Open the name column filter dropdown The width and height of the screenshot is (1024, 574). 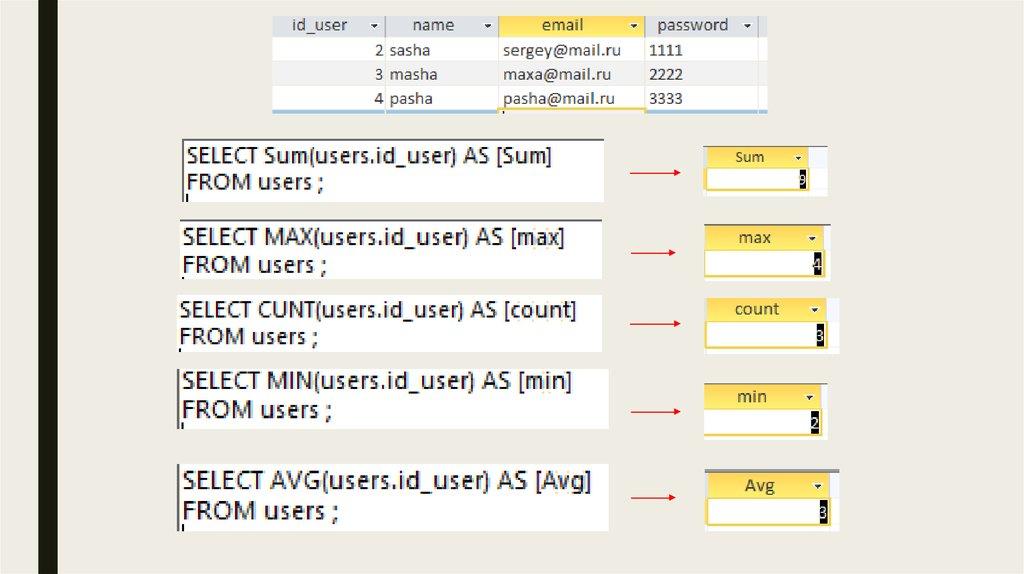point(488,26)
